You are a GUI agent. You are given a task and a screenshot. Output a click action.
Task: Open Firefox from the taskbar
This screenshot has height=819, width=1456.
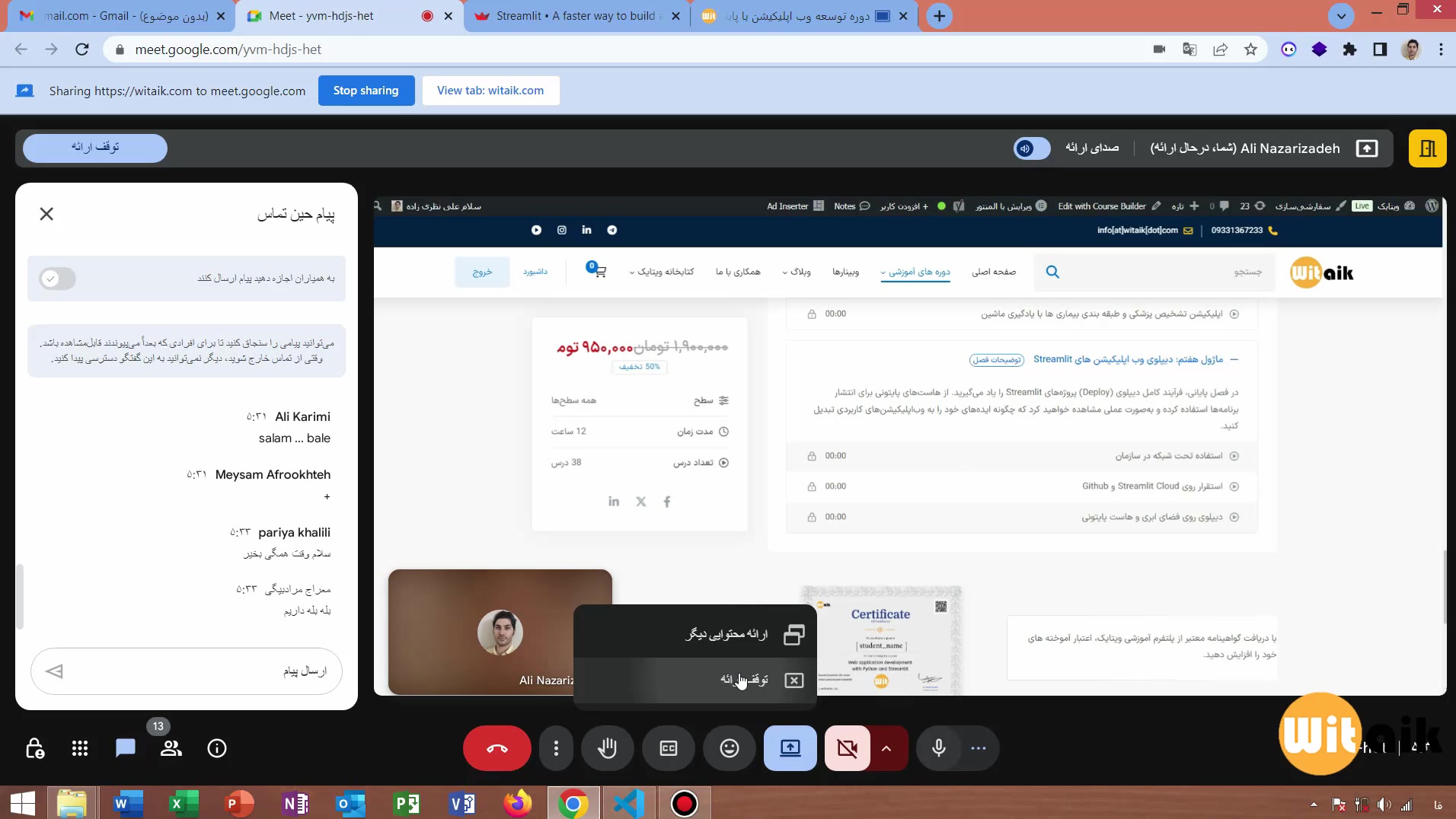(518, 803)
